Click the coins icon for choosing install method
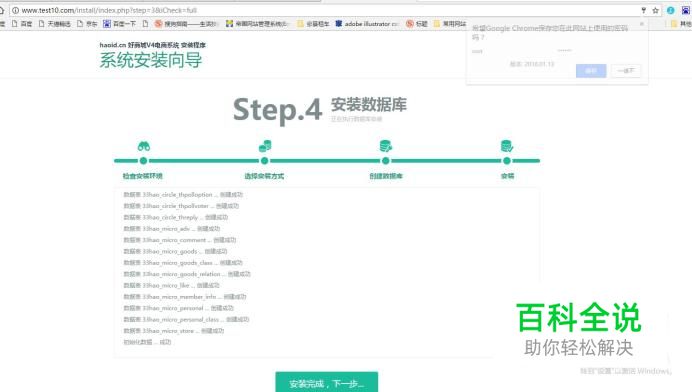 [x=265, y=146]
